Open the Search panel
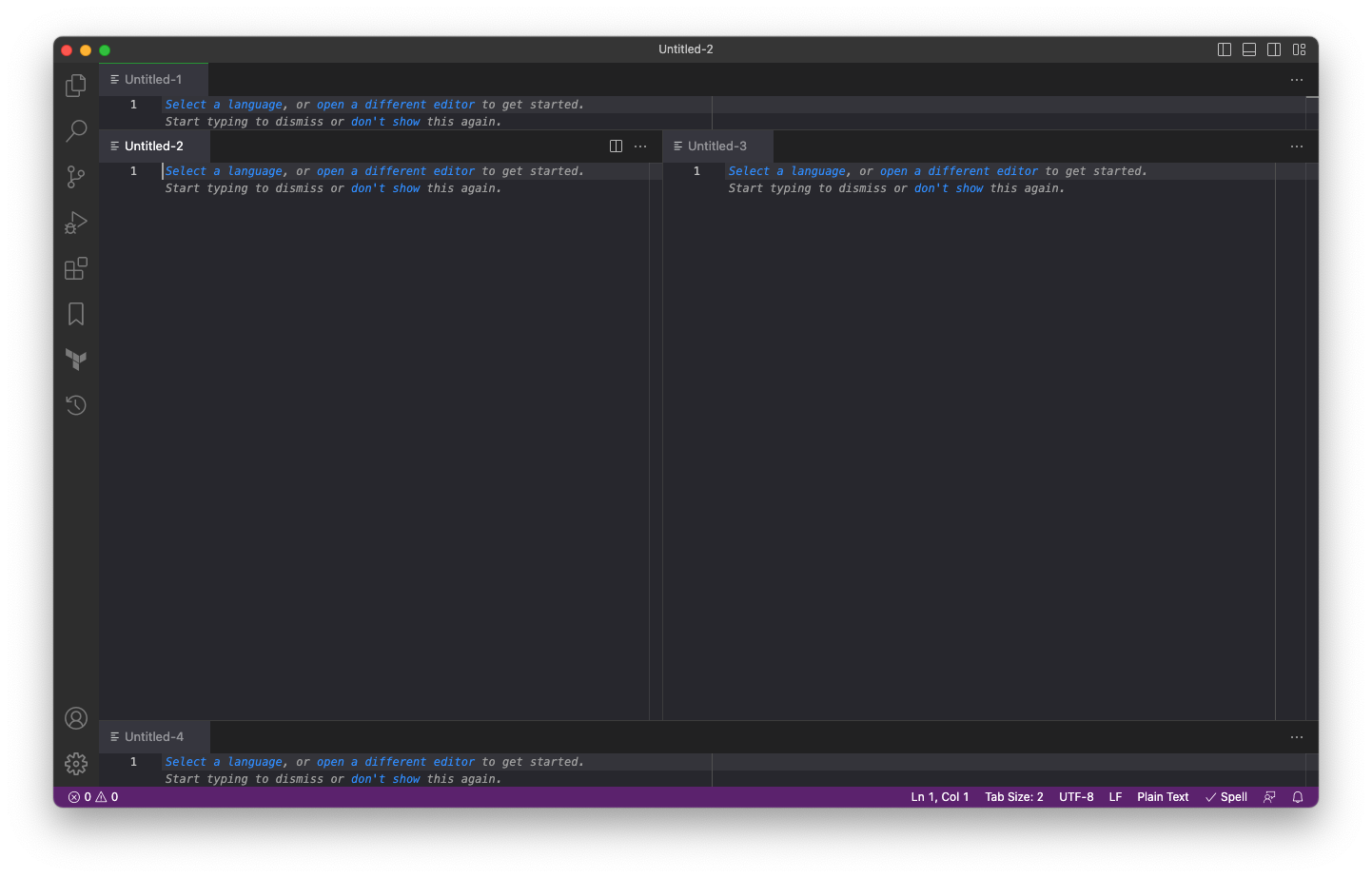Image resolution: width=1372 pixels, height=878 pixels. point(76,131)
